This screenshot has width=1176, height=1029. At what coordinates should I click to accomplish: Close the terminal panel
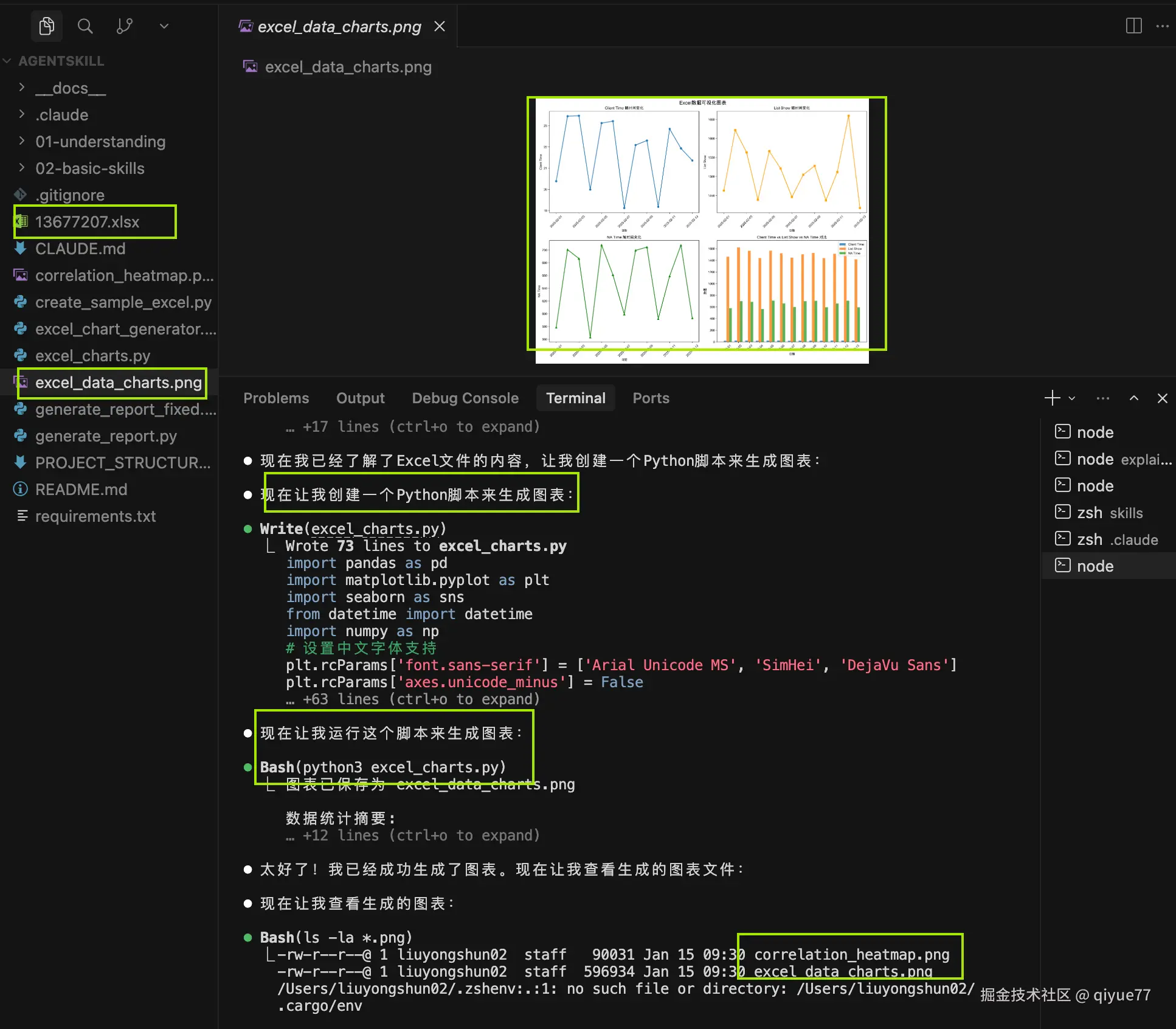point(1162,398)
